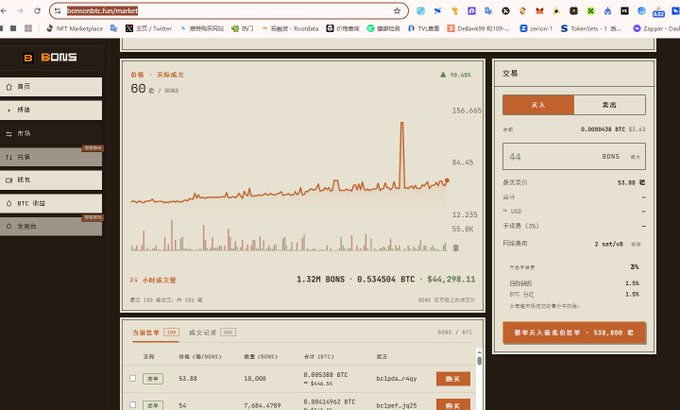The height and width of the screenshot is (410, 680).
Task: Open the TokenSets bookmark
Action: (x=591, y=28)
